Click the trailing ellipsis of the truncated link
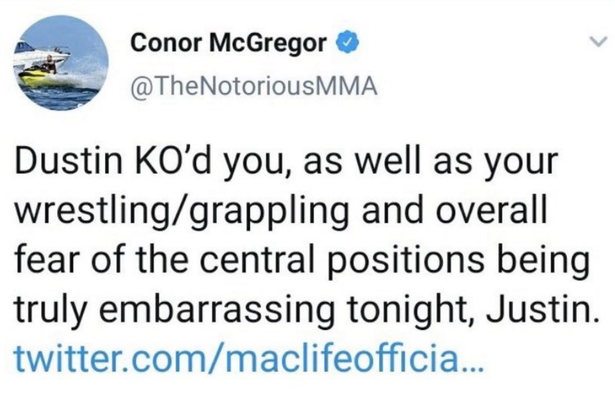Image resolution: width=615 pixels, height=396 pixels. tap(472, 368)
